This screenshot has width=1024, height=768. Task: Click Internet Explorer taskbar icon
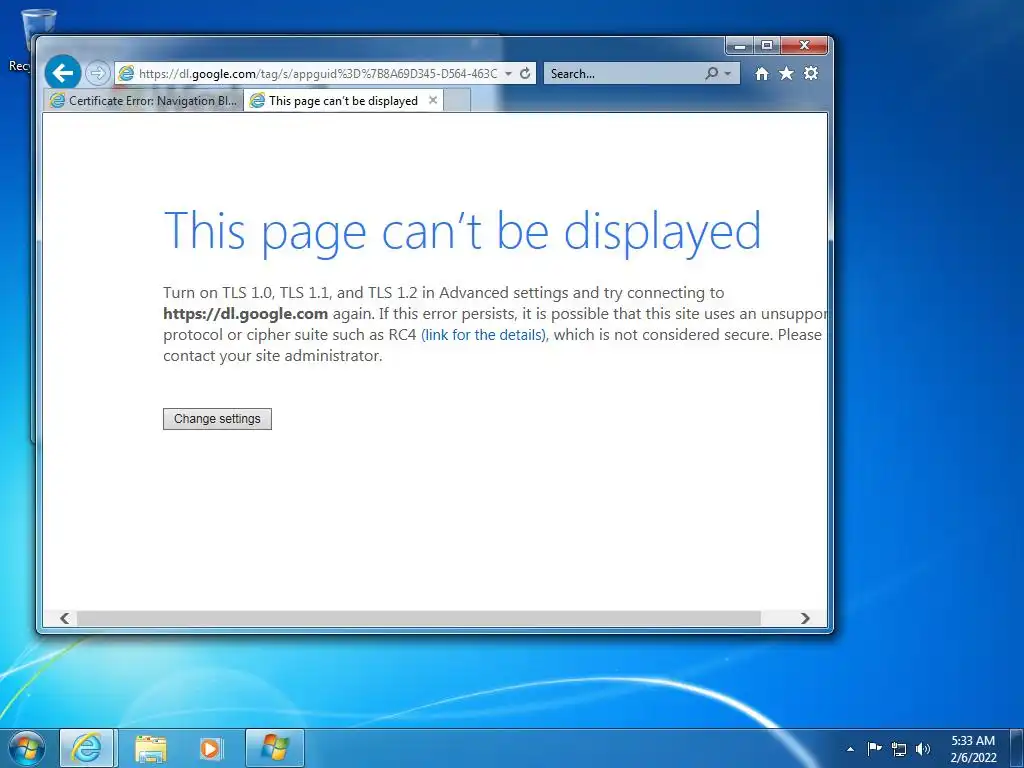(87, 748)
